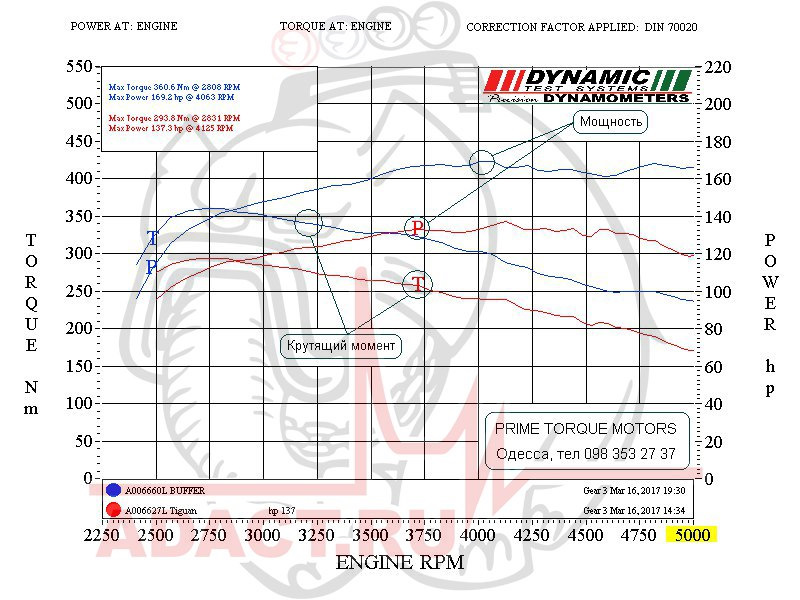Click the 'Gear 3 Mar 16, 2017 14:34' timestamp

tap(634, 510)
